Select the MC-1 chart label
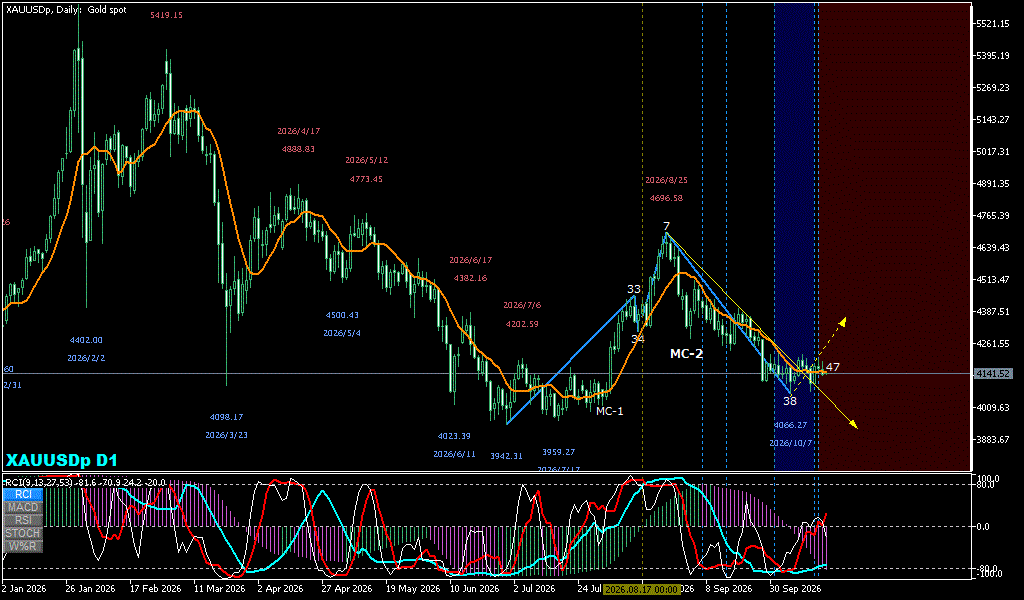The image size is (1024, 600). 609,411
